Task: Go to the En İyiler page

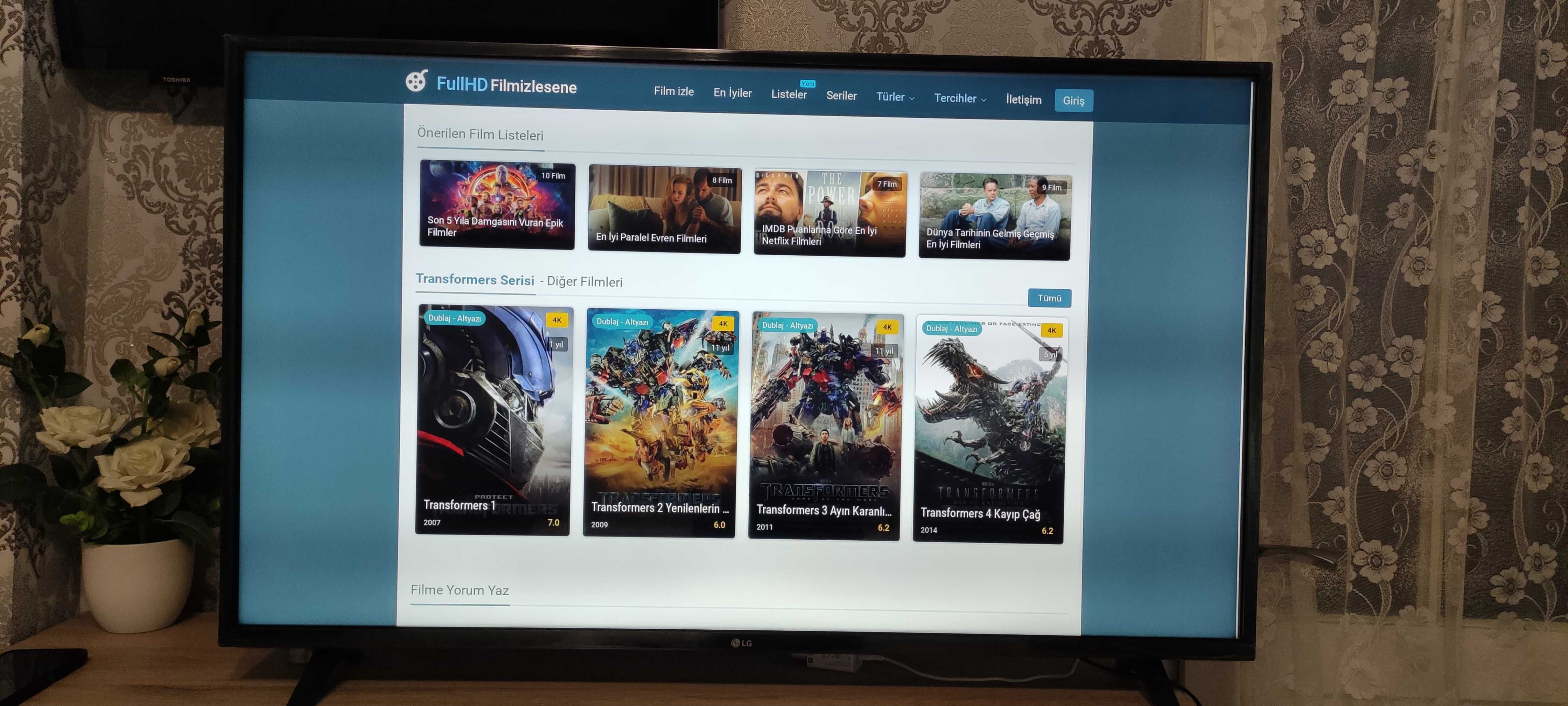Action: click(x=732, y=92)
